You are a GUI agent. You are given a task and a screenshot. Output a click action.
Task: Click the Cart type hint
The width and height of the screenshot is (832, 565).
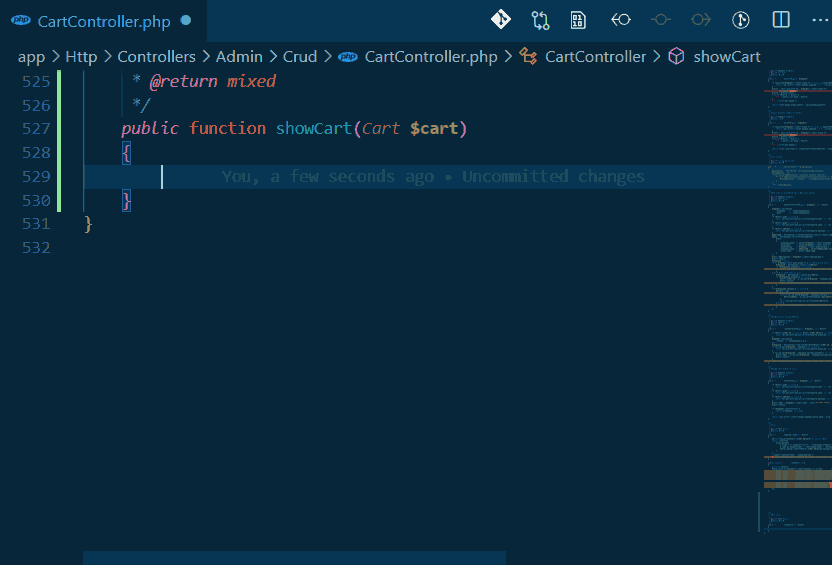click(x=381, y=128)
